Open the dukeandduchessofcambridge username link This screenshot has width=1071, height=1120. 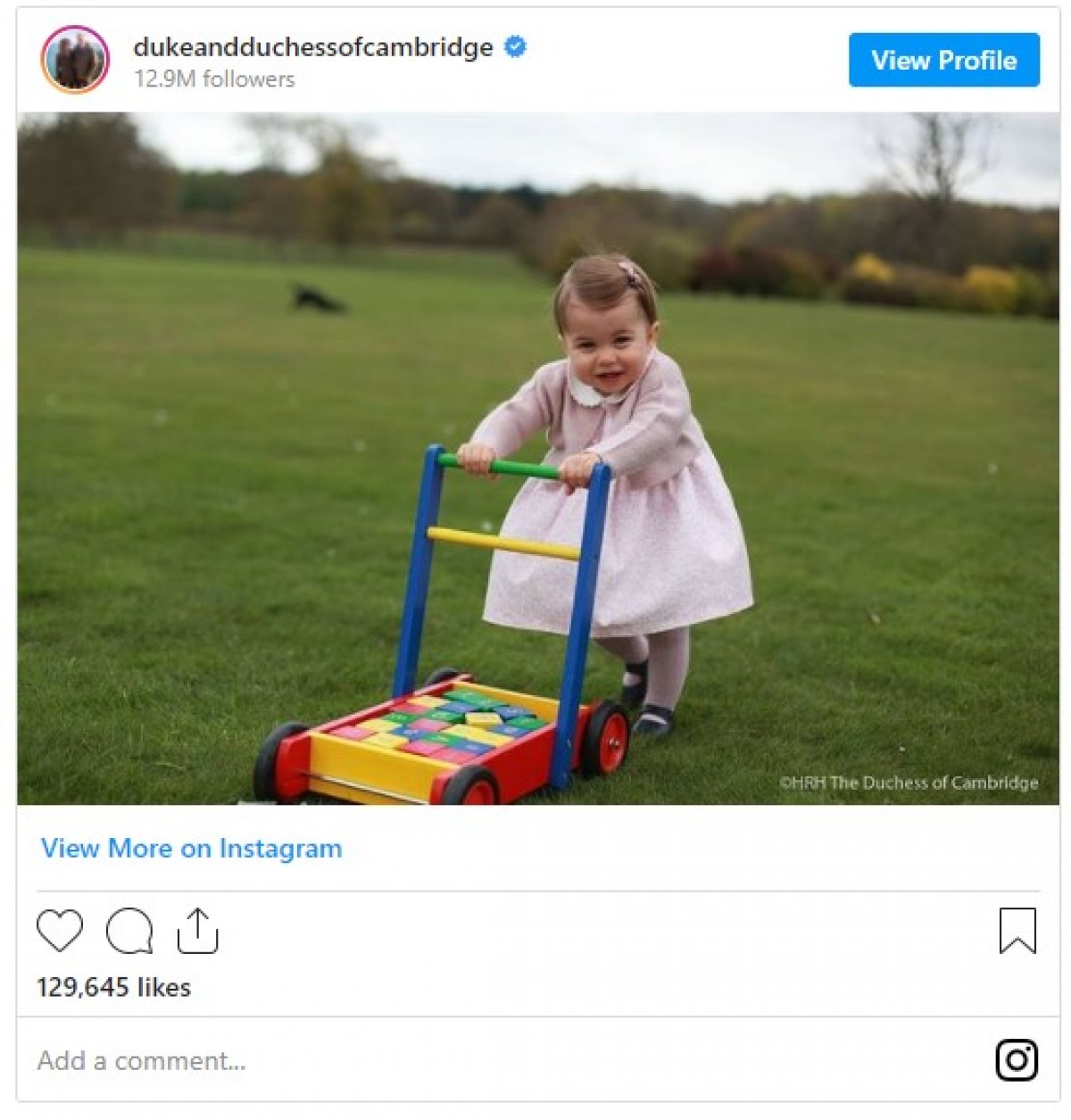[x=313, y=46]
